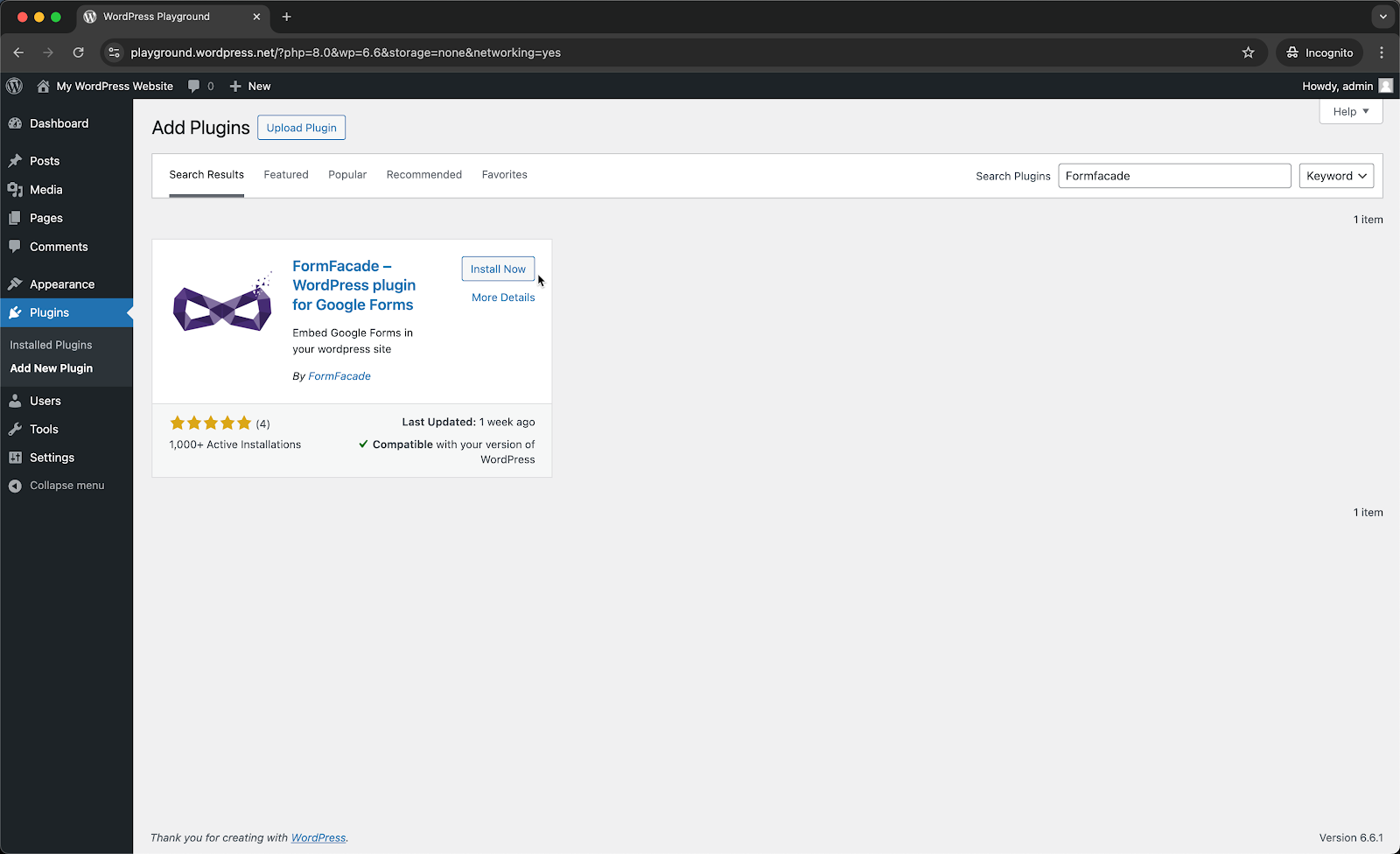
Task: Open the Users section icon
Action: click(x=17, y=400)
